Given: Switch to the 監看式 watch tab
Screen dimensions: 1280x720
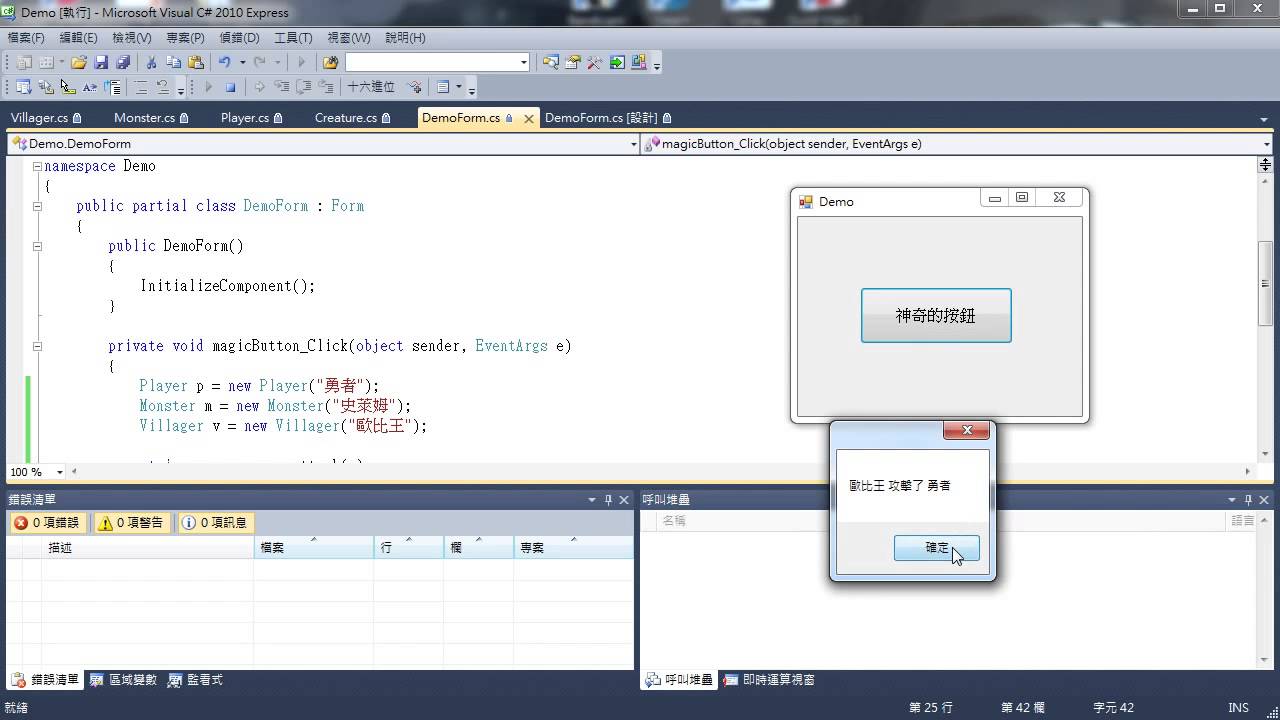Looking at the screenshot, I should pos(195,680).
